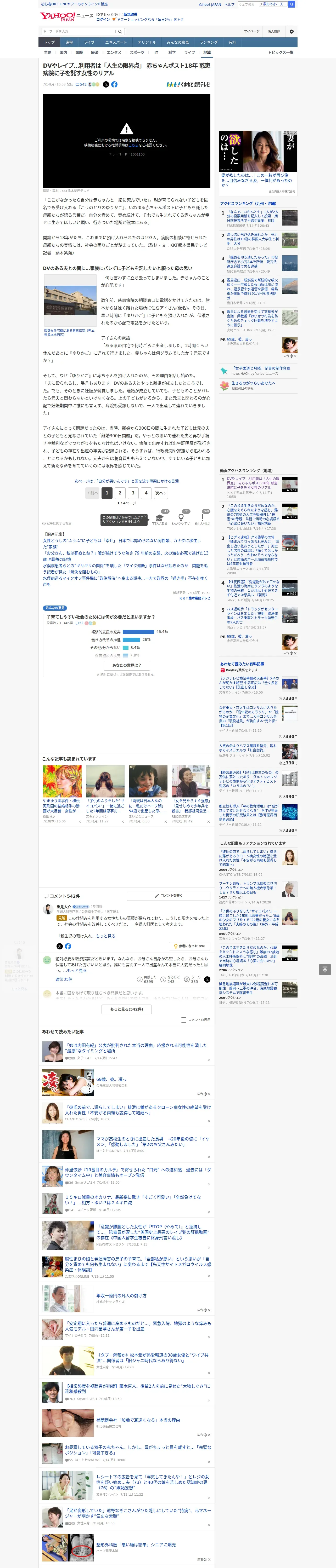Click the Yahoo! JAPAN news logo
This screenshot has width=336, height=1568.
point(66,16)
